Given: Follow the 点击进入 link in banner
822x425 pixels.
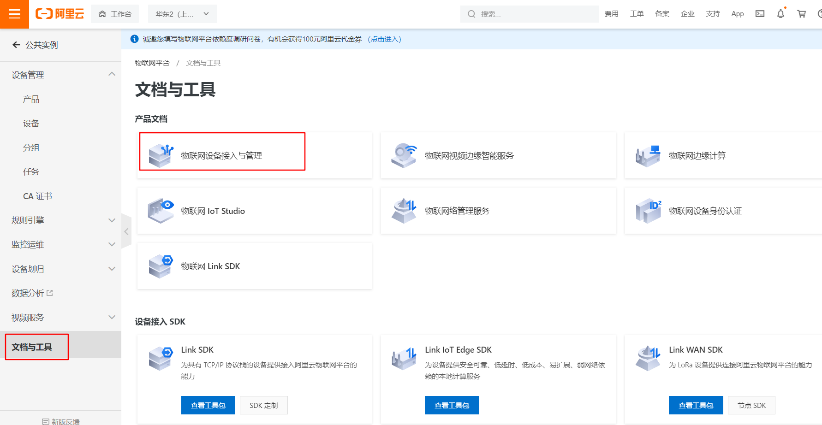Looking at the screenshot, I should tap(384, 39).
